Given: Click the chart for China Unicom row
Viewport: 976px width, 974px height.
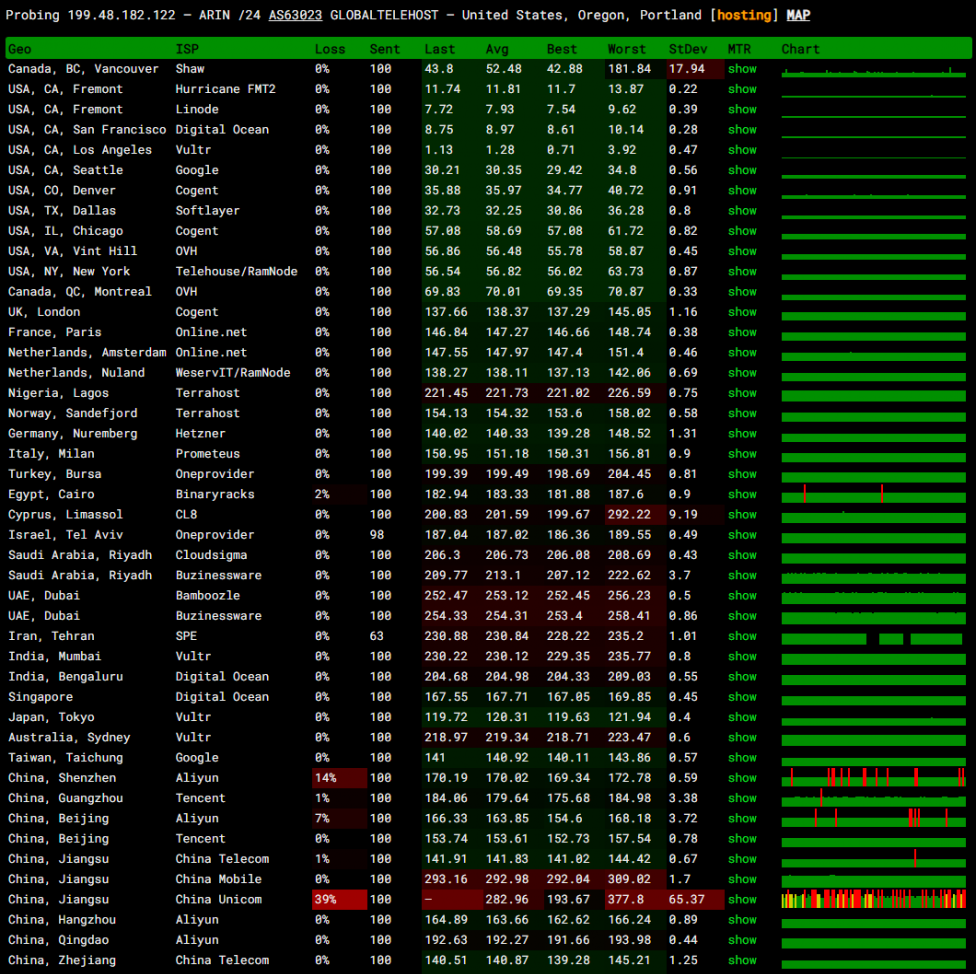Looking at the screenshot, I should point(873,899).
